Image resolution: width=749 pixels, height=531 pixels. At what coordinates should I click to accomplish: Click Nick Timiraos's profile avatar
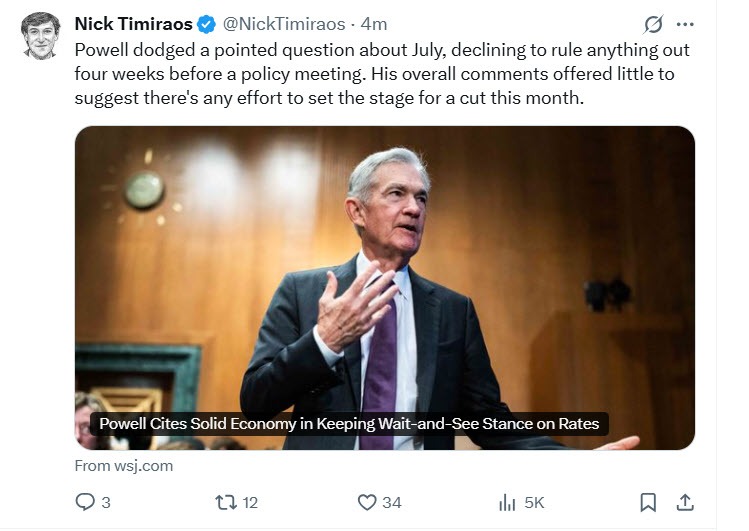pos(40,35)
